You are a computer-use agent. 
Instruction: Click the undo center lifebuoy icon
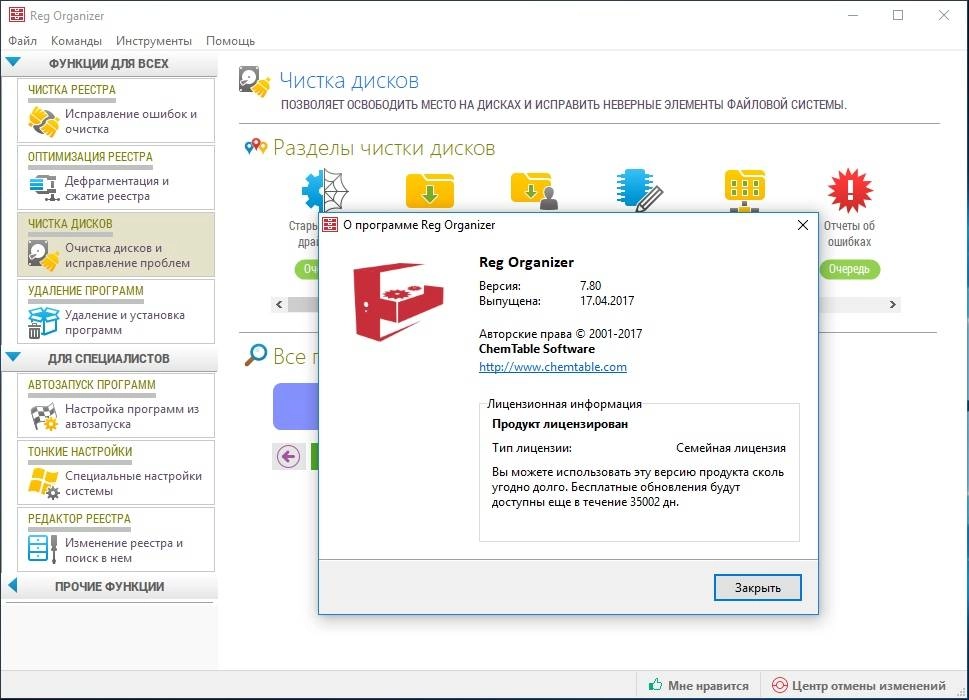pos(780,685)
